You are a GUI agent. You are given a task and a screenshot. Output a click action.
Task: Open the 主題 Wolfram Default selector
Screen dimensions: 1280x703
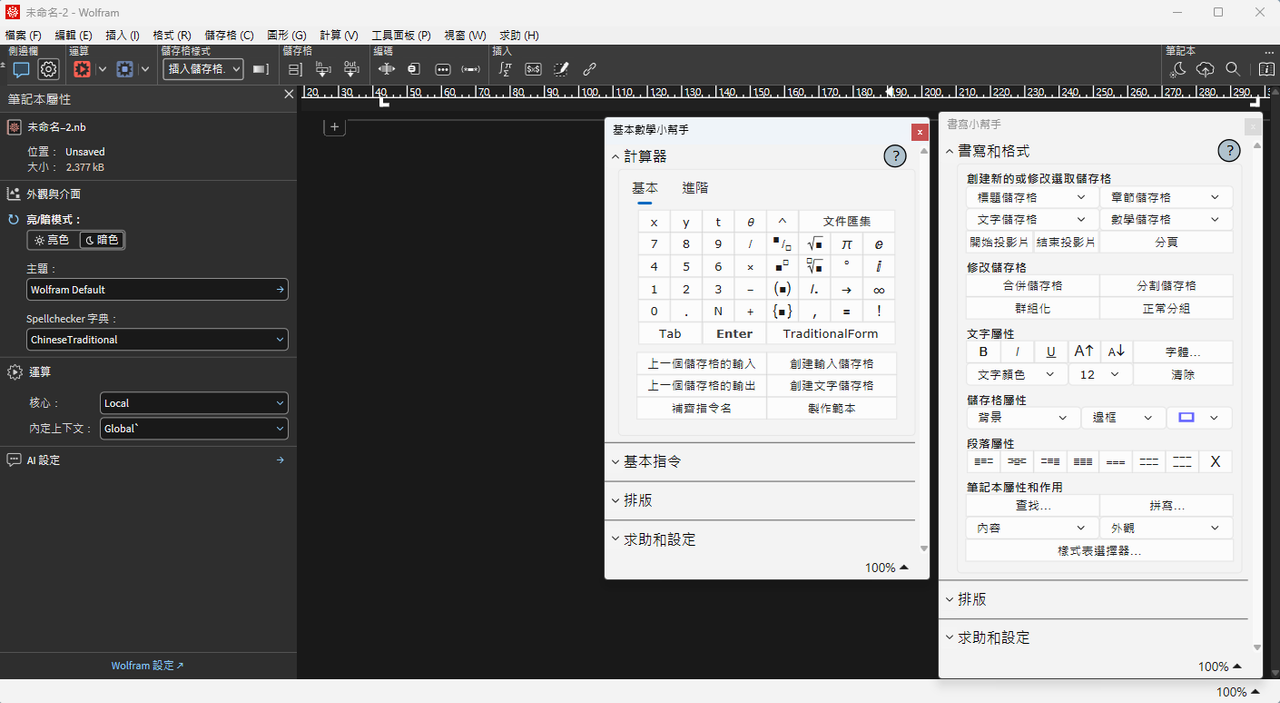tap(157, 289)
